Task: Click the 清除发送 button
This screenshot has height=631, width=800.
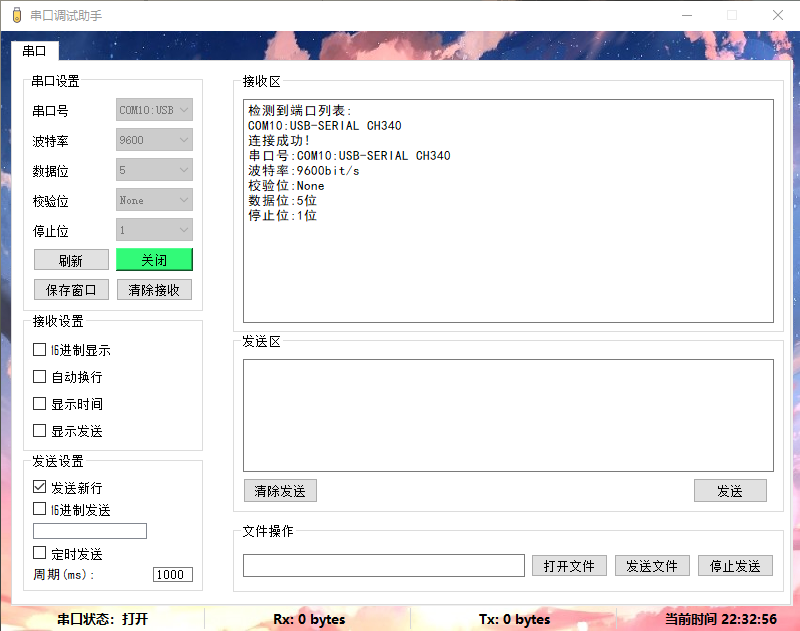Action: pos(280,491)
